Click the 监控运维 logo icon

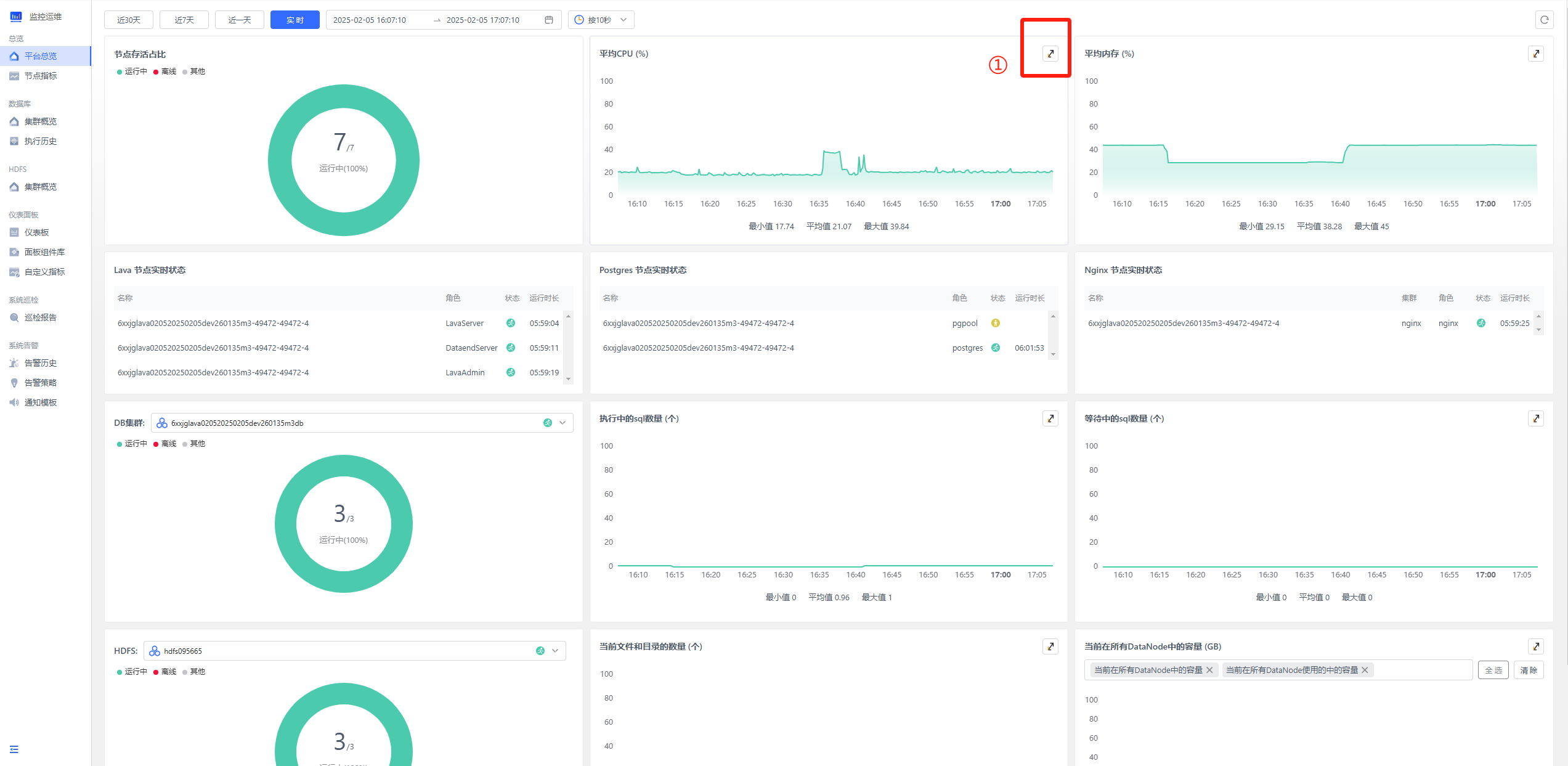click(16, 17)
